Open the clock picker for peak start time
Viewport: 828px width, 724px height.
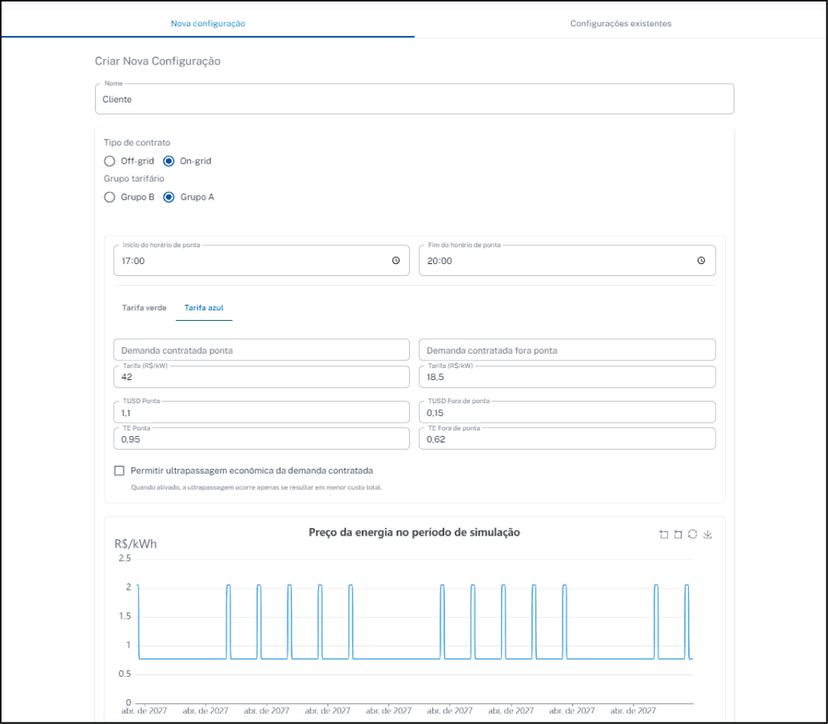pyautogui.click(x=396, y=261)
